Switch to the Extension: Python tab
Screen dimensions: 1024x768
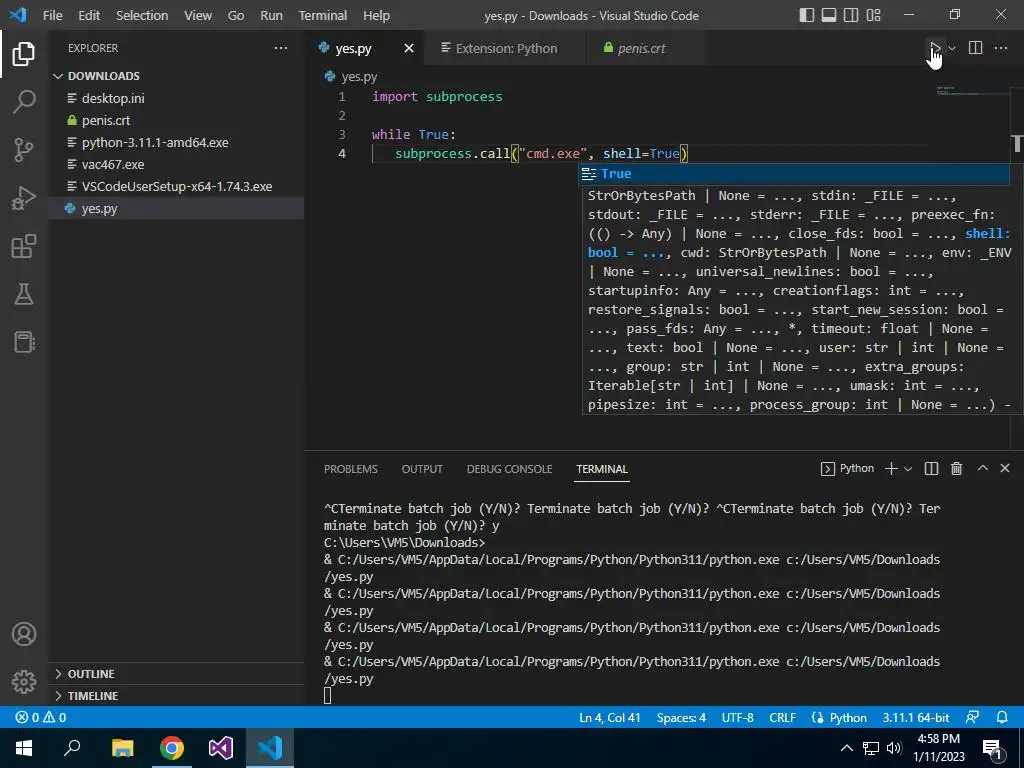505,48
